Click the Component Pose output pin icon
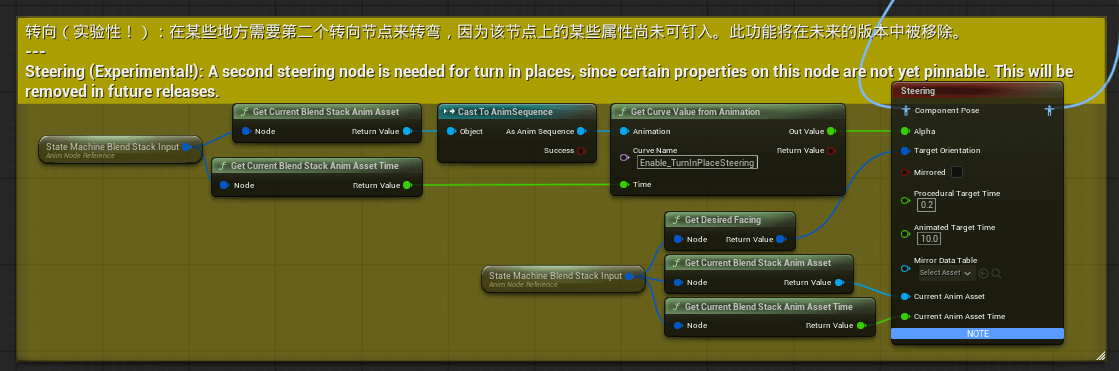Image resolution: width=1119 pixels, height=371 pixels. [1049, 111]
